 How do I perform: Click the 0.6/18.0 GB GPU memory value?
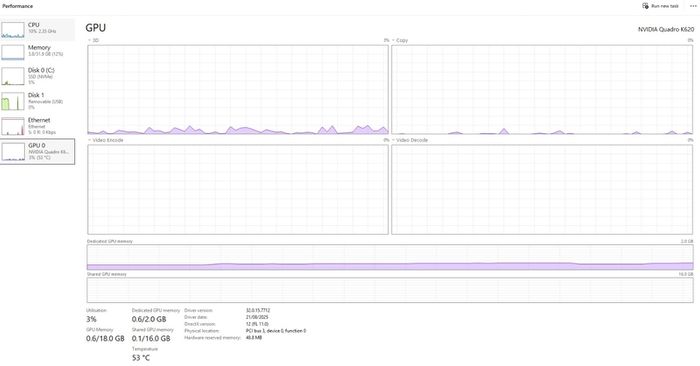point(105,338)
